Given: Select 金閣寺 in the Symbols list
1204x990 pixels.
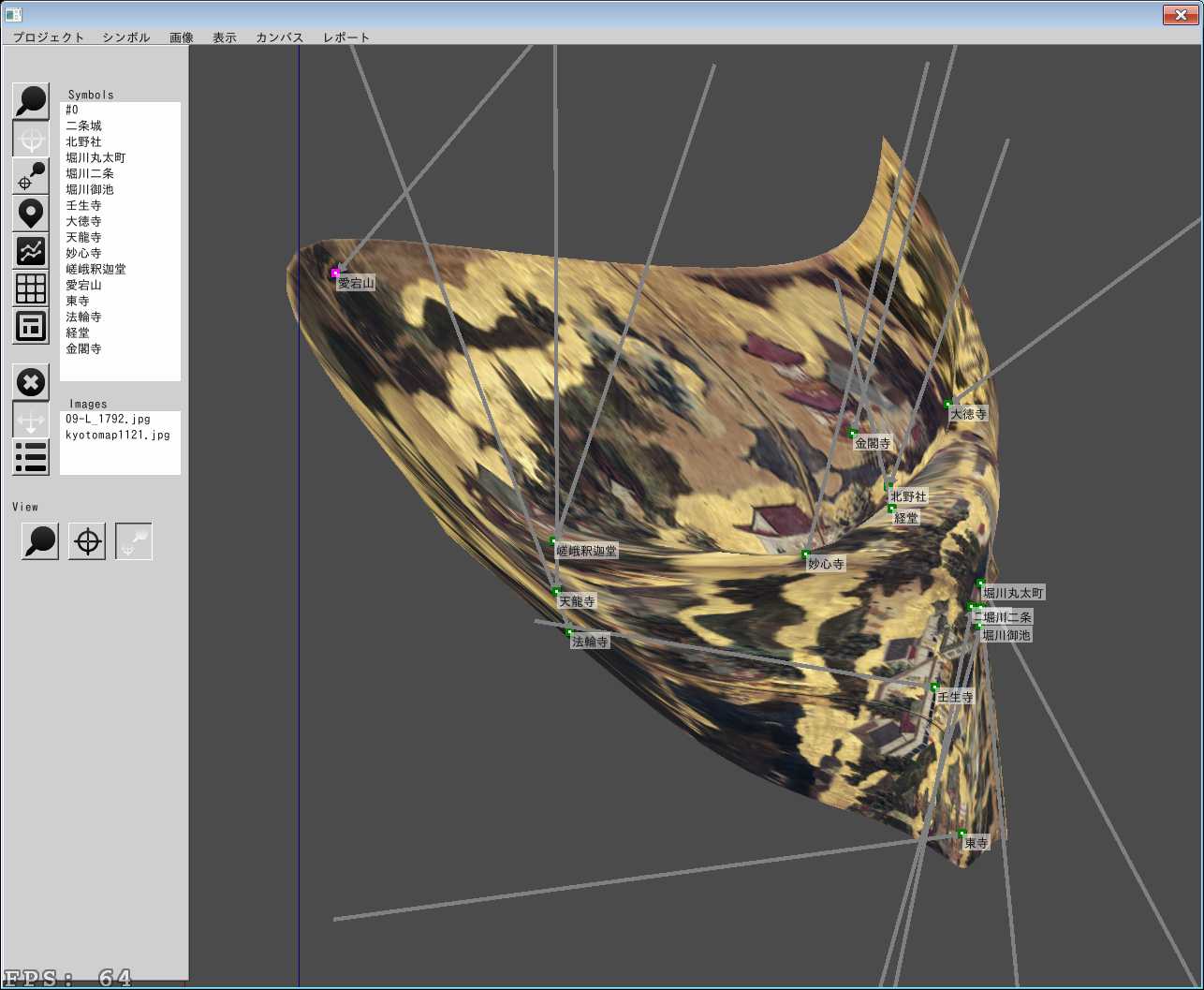Looking at the screenshot, I should [120, 348].
